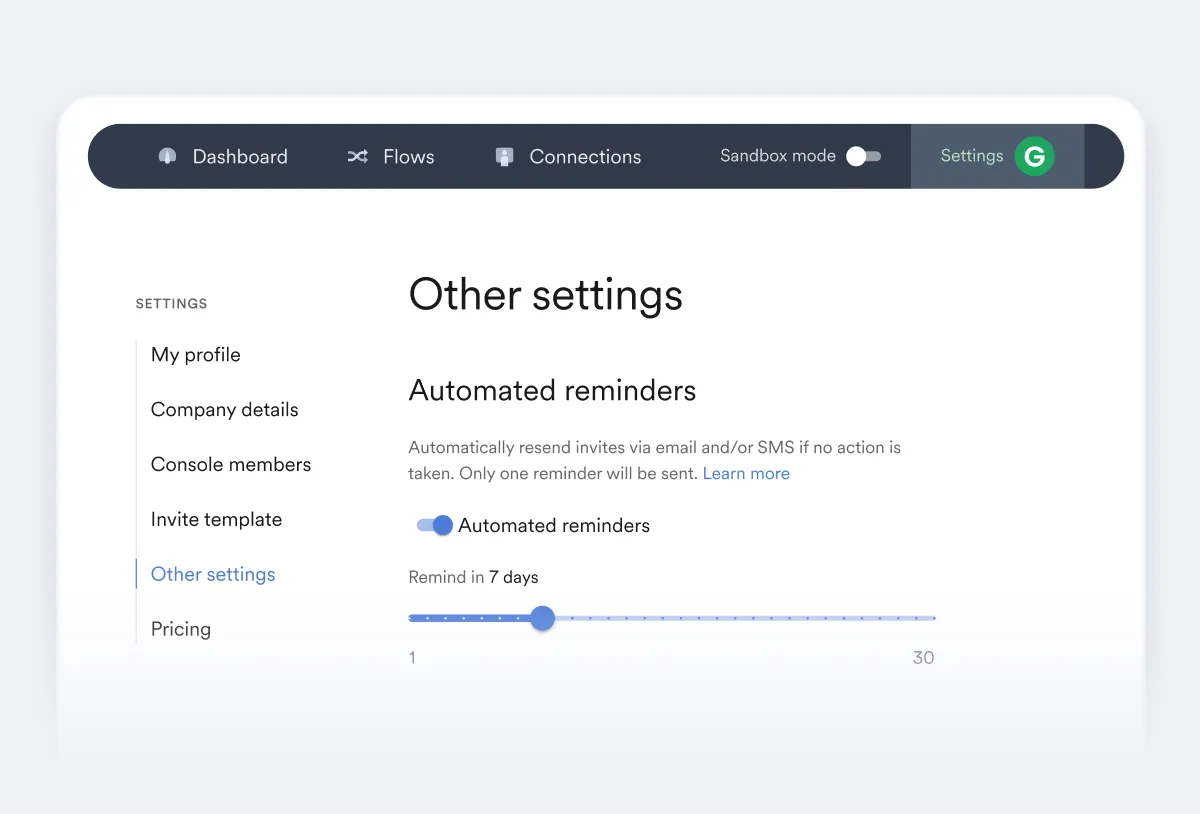Click the slider track near 30 days
The image size is (1200, 814).
click(x=930, y=618)
